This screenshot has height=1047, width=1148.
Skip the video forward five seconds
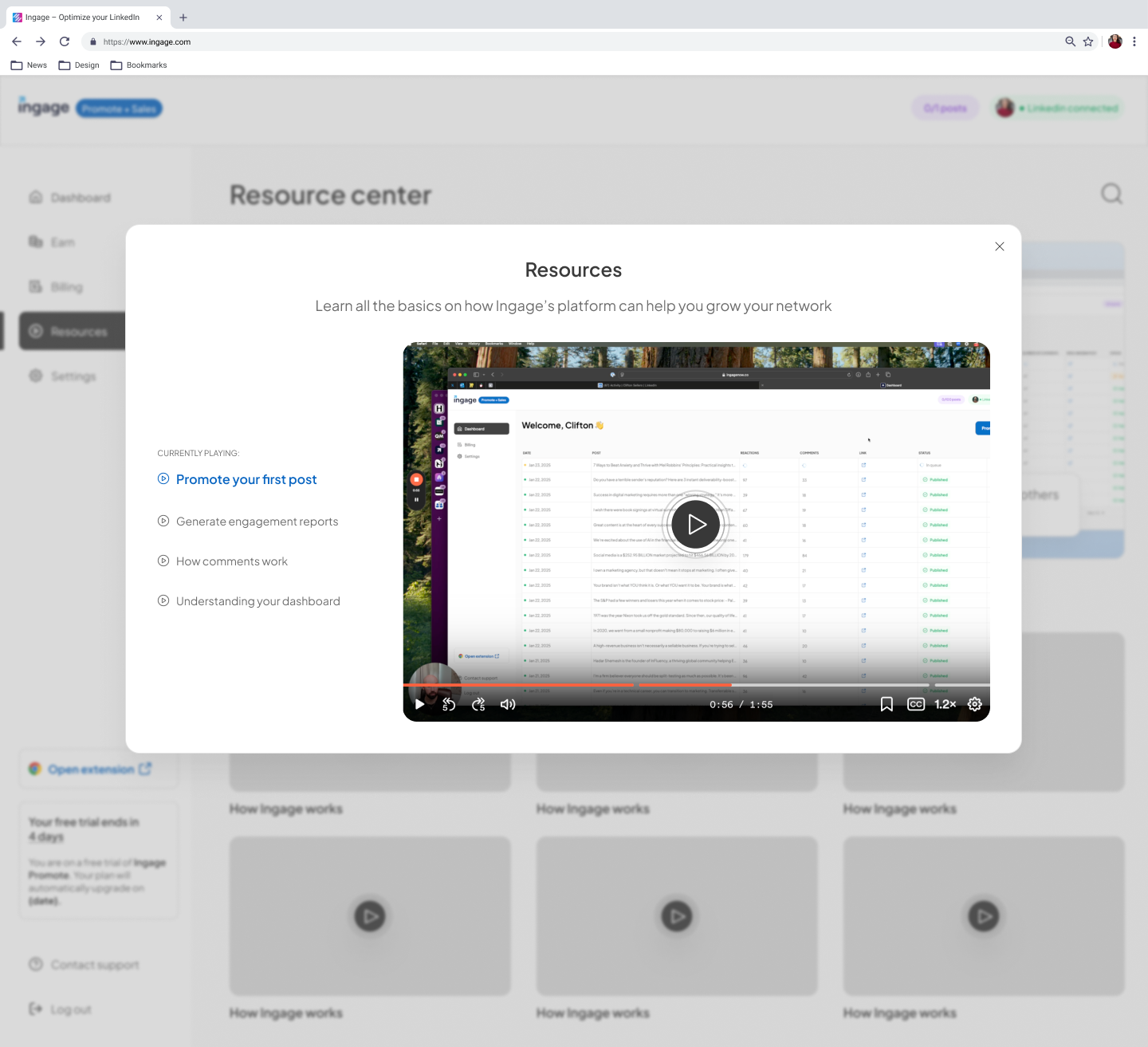[478, 704]
